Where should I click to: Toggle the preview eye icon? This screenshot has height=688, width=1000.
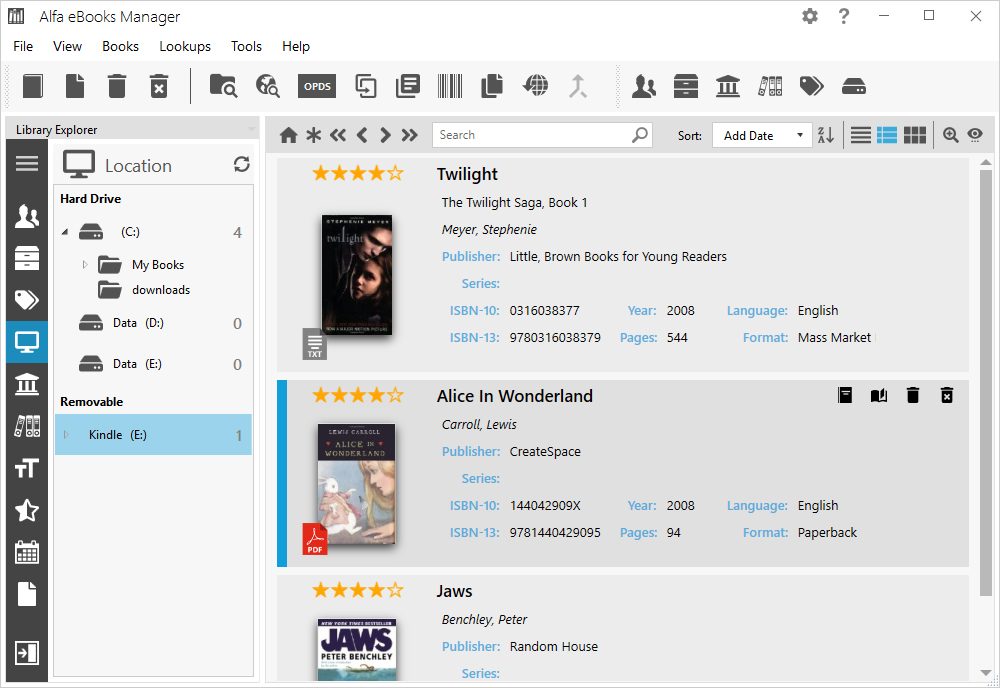coord(975,135)
